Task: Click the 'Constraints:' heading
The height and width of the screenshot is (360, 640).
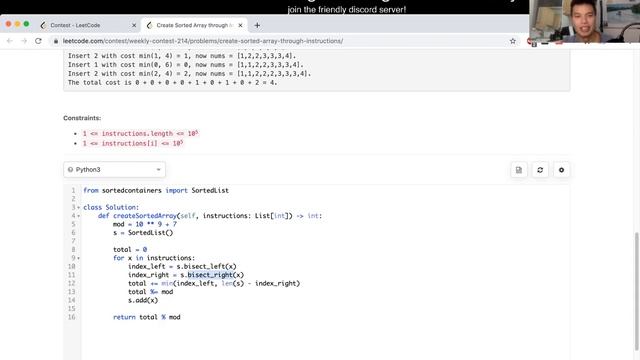Action: (82, 118)
